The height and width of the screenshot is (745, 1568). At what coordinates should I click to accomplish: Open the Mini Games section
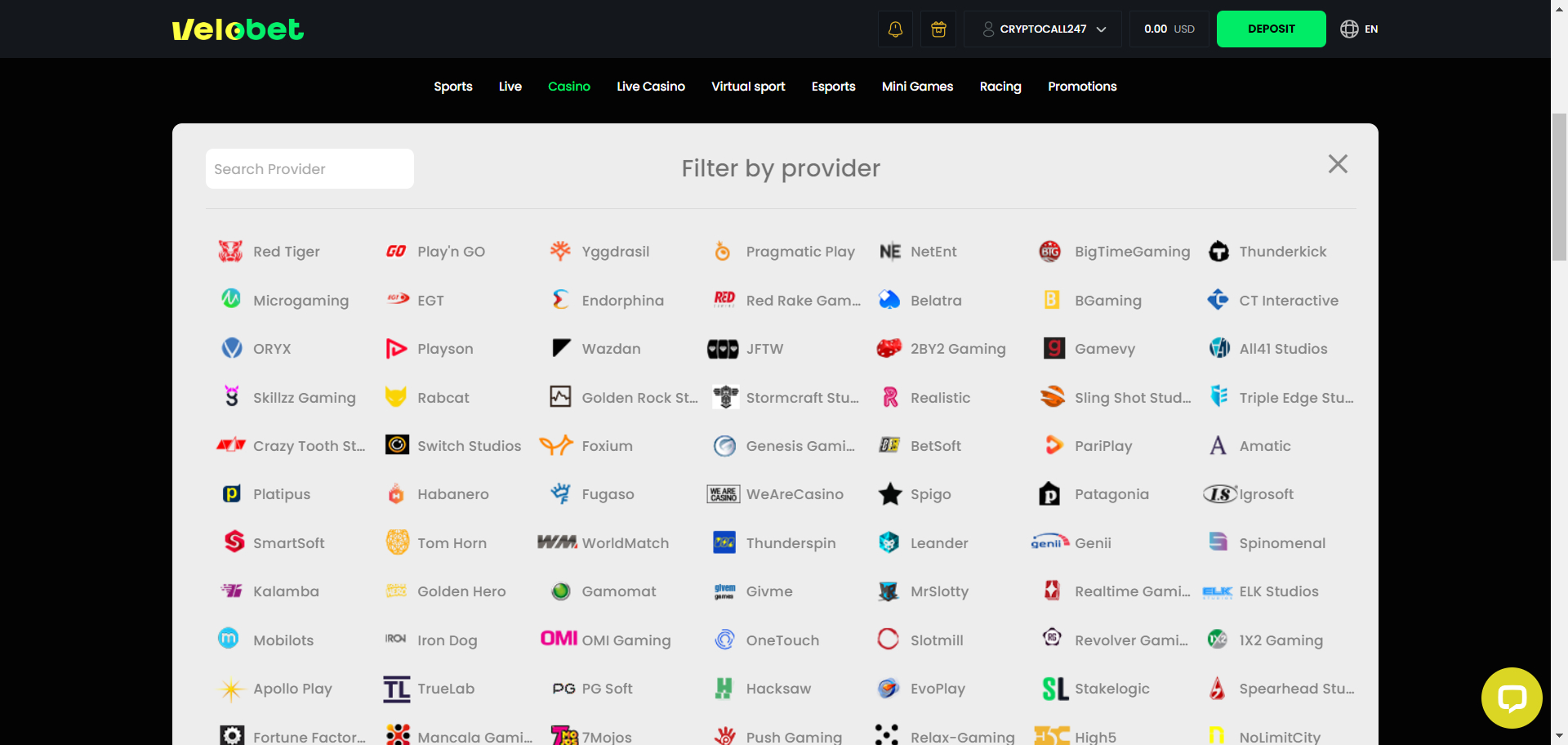[918, 87]
